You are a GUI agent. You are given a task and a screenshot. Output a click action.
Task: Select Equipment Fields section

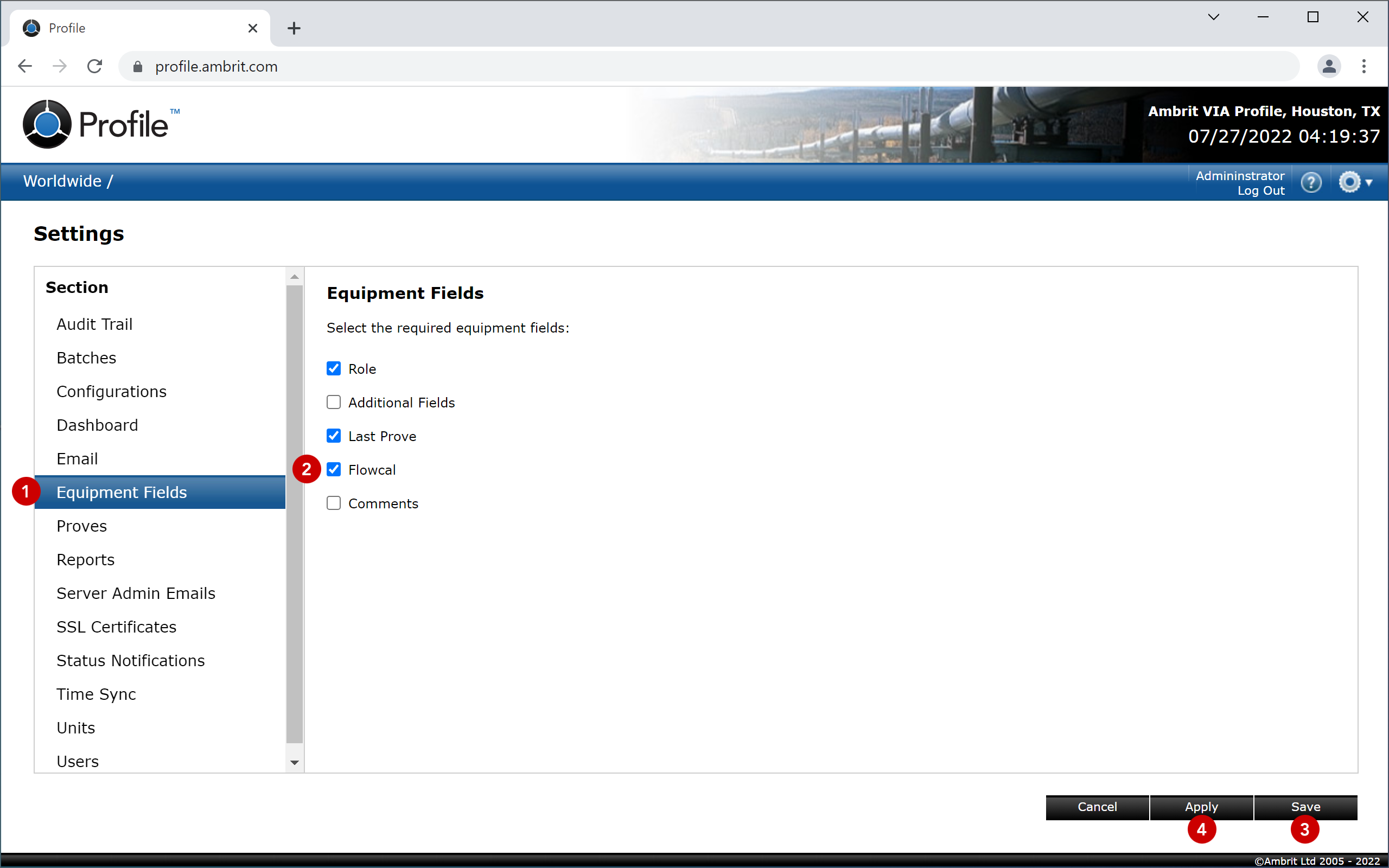pos(160,493)
